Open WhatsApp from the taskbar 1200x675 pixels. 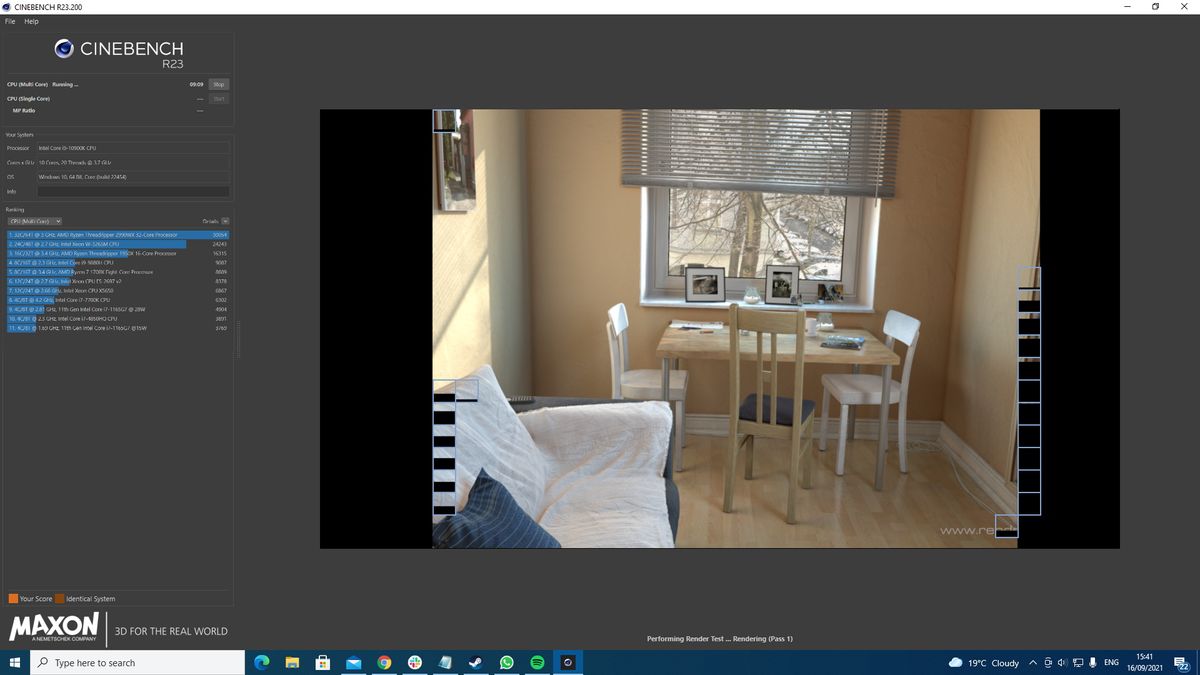click(506, 662)
